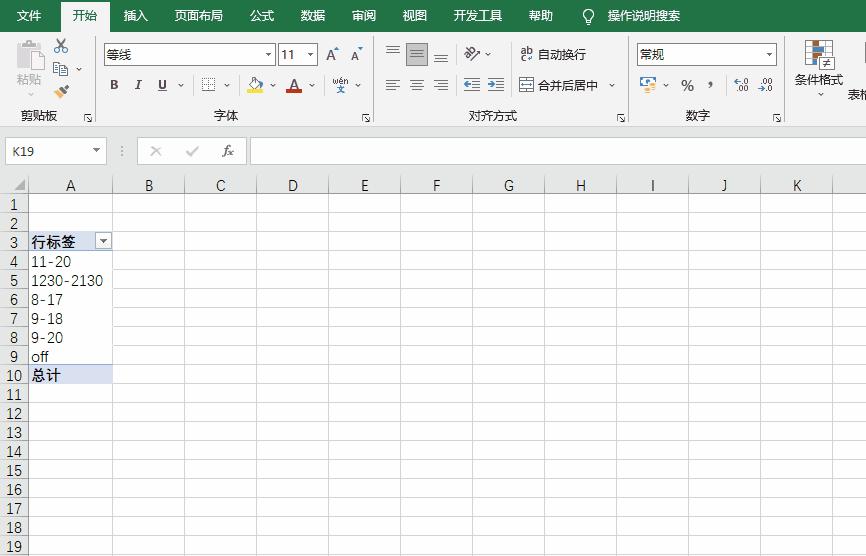Align text to vertical middle
The height and width of the screenshot is (556, 866).
tap(417, 54)
